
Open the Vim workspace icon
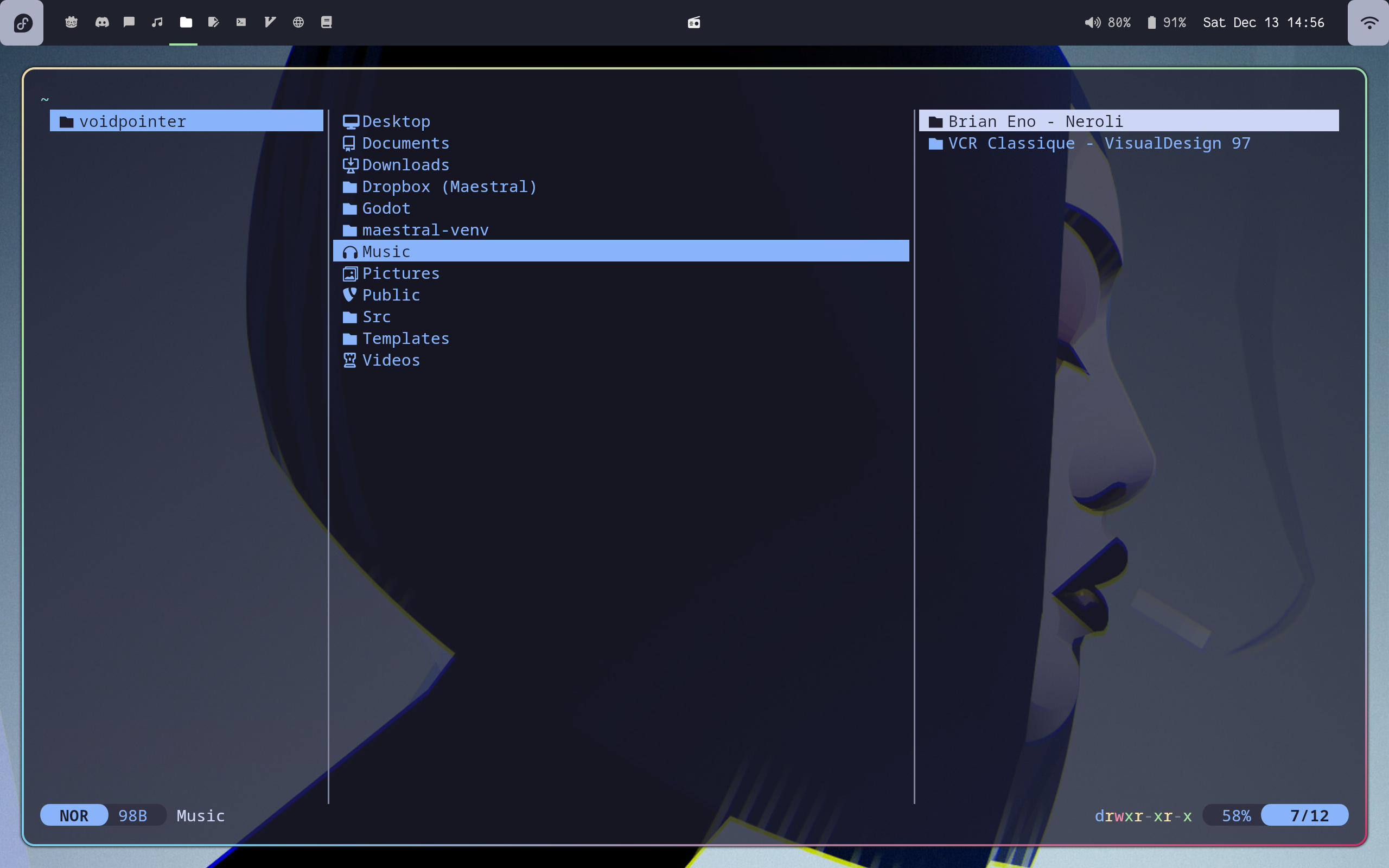(x=270, y=22)
